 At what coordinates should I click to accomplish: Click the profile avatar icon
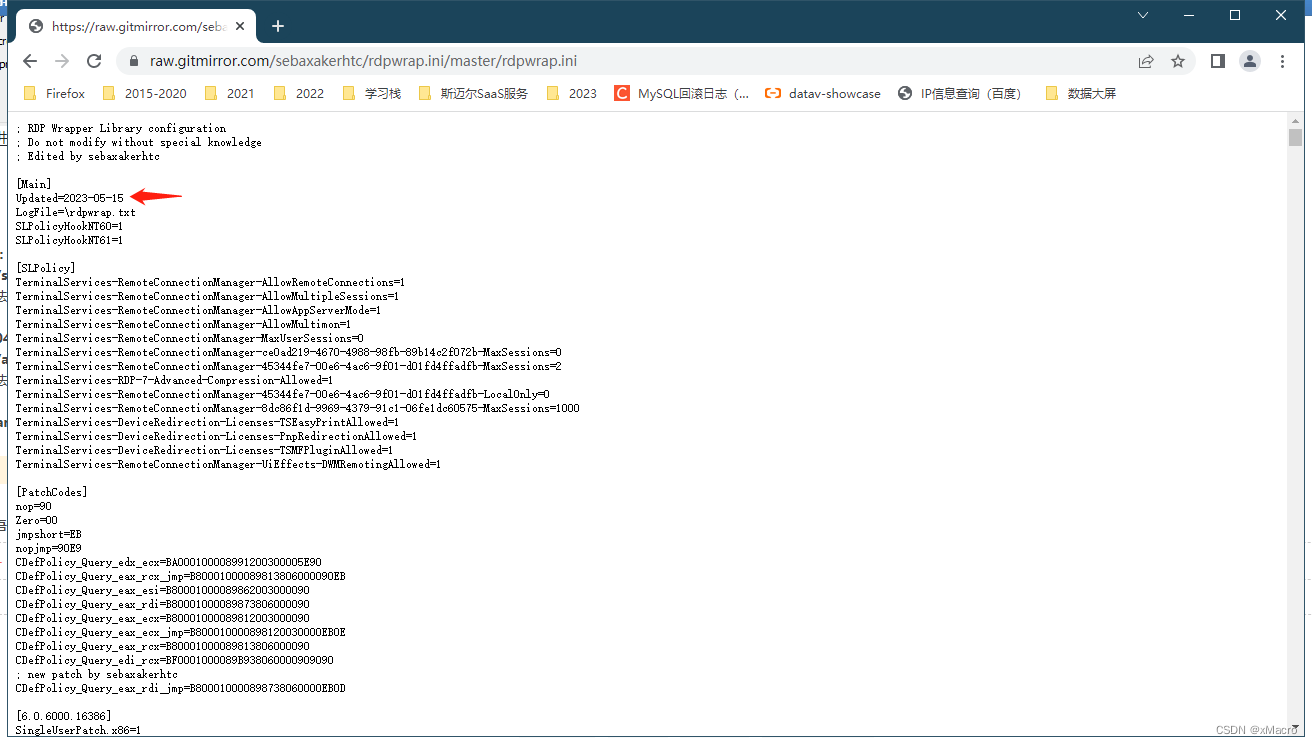coord(1249,61)
